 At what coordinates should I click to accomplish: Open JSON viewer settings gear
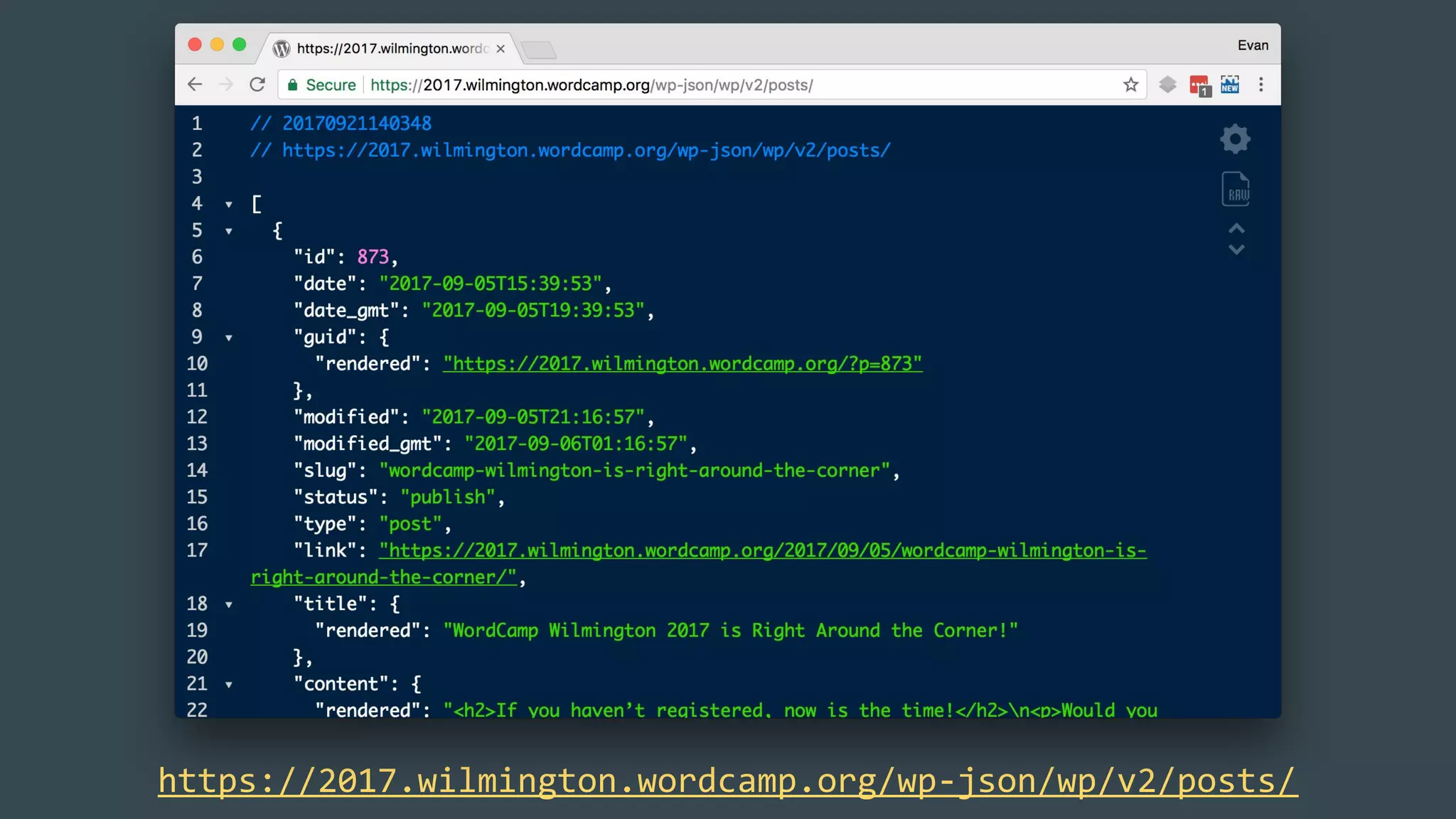tap(1236, 139)
